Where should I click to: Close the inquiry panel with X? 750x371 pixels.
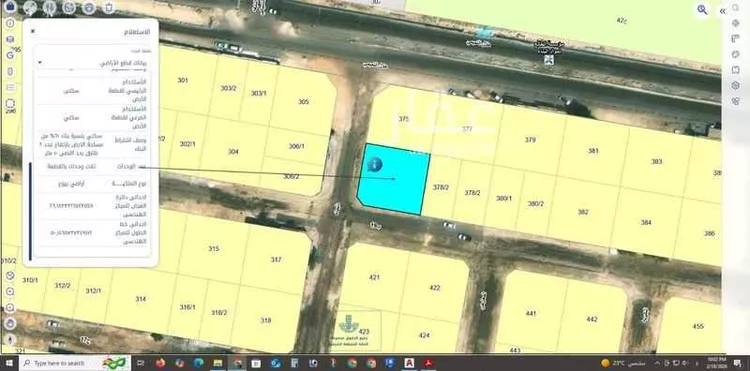pos(33,31)
